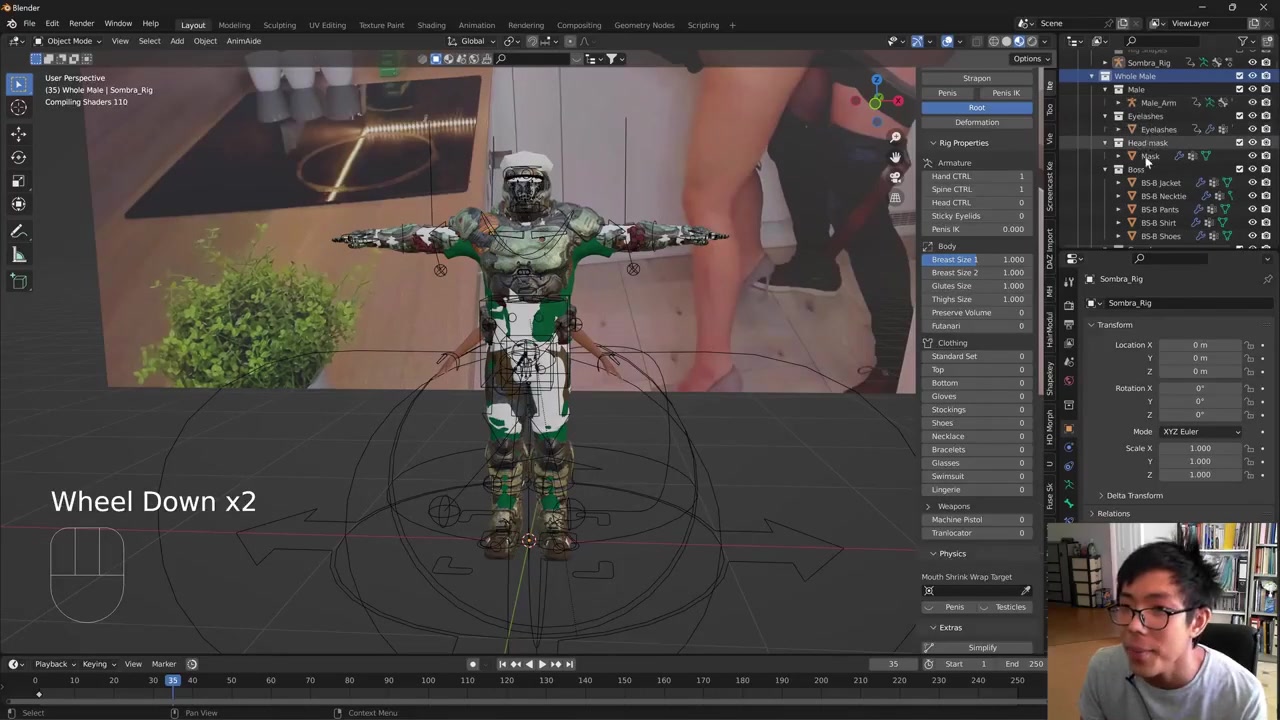This screenshot has height=720, width=1280.
Task: Select the Move tool in viewport toolbar
Action: 18,133
